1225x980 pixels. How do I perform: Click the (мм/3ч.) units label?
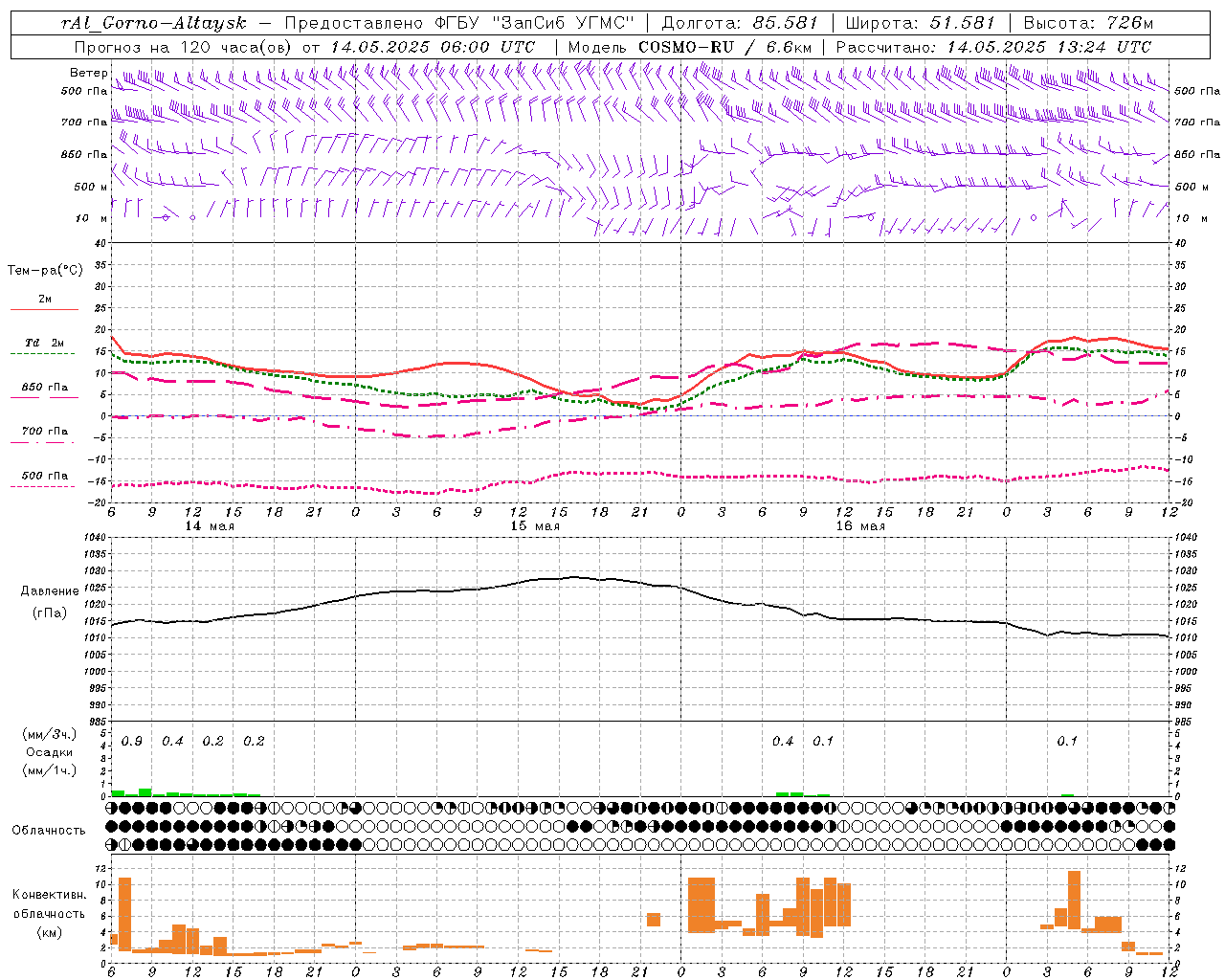coord(49,734)
